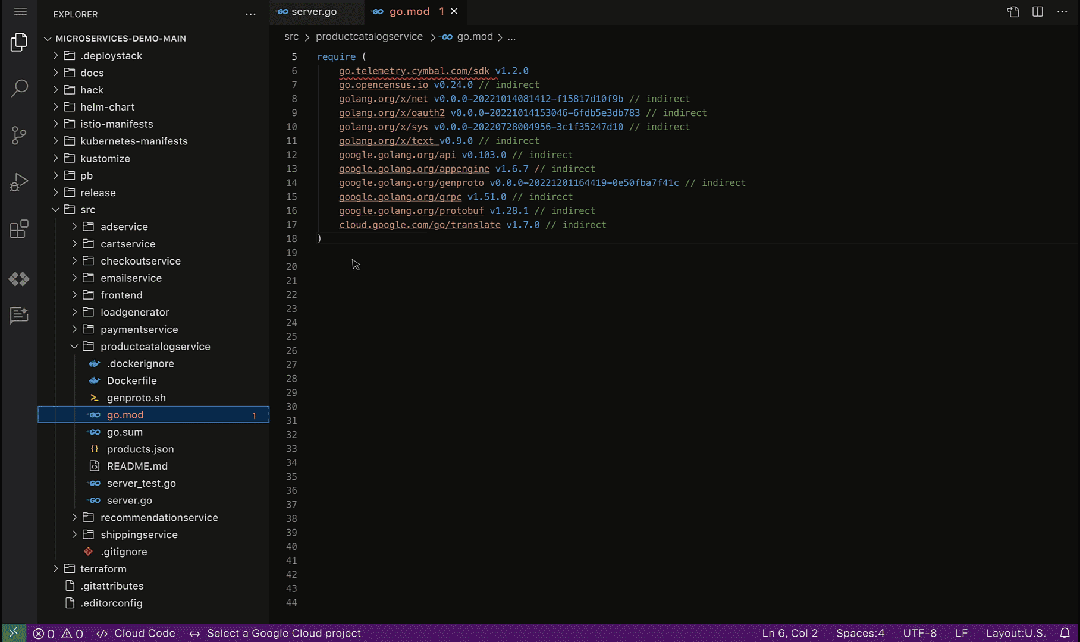Open products.json file

tap(141, 449)
